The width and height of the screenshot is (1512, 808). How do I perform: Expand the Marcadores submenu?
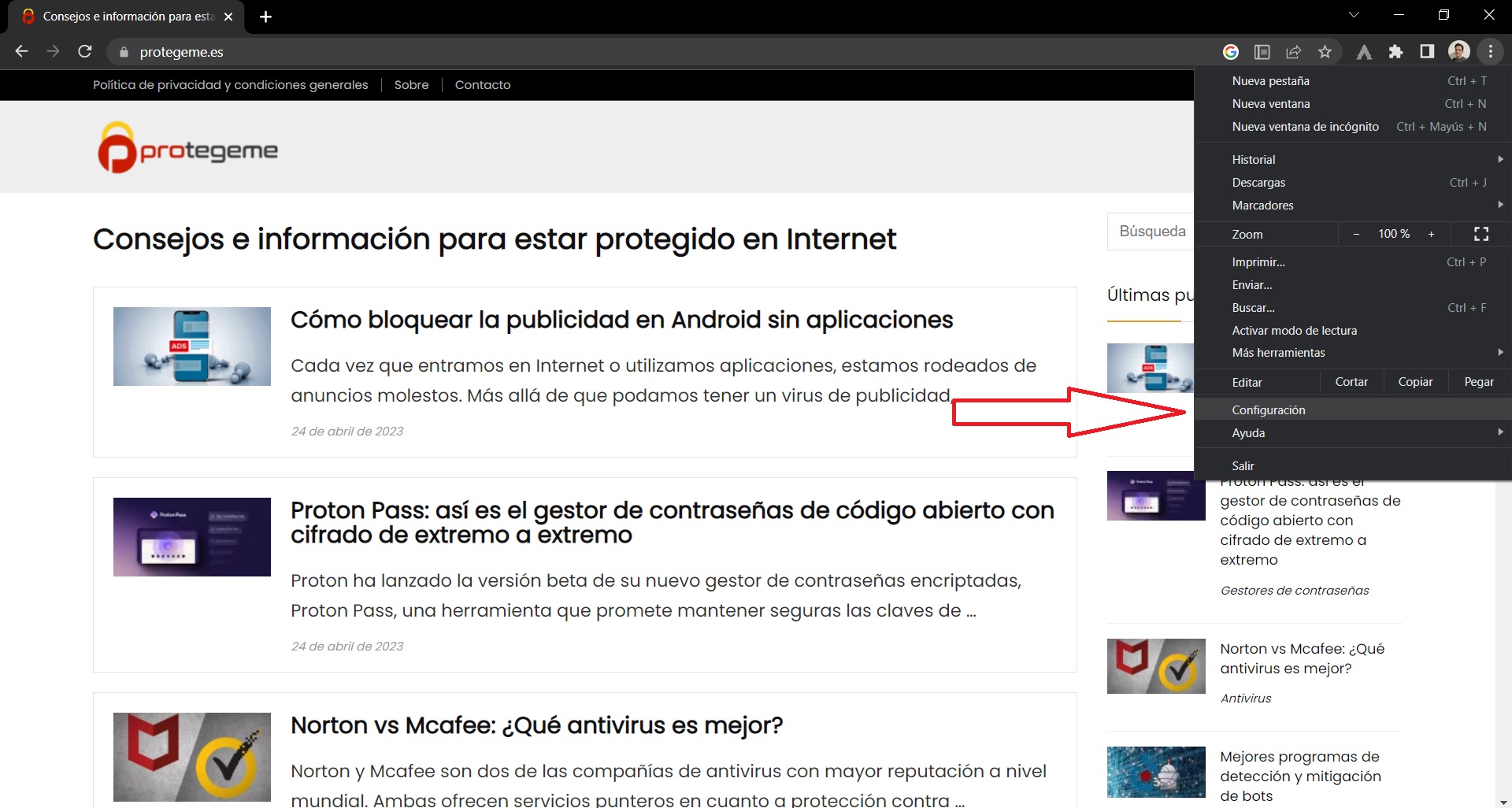pyautogui.click(x=1353, y=206)
